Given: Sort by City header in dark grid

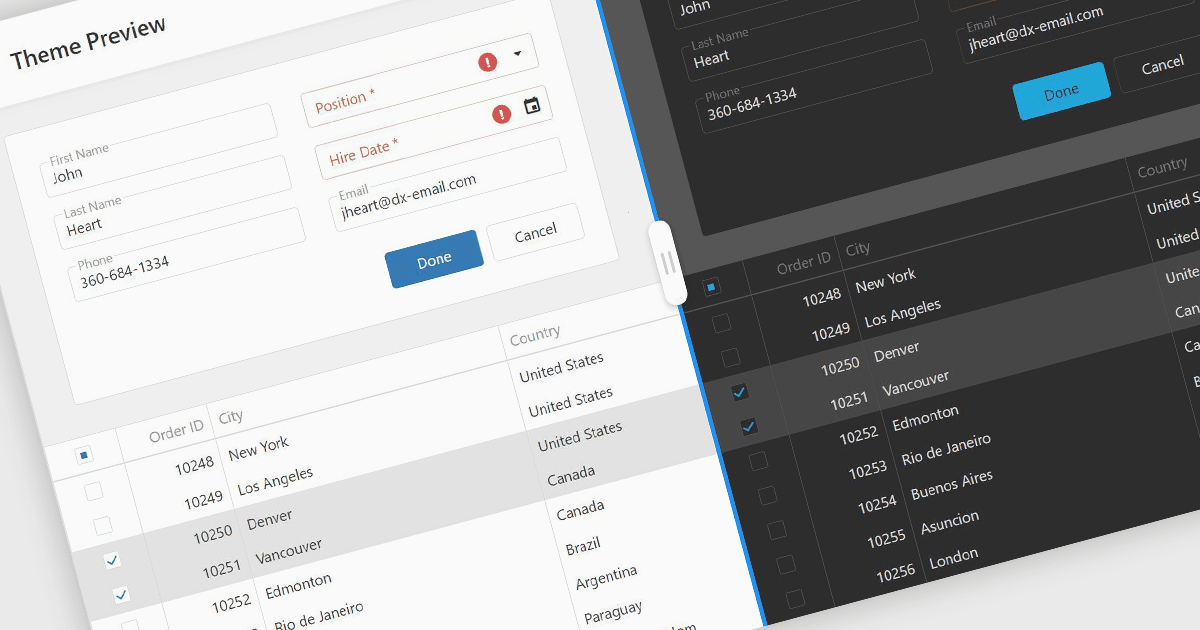Looking at the screenshot, I should (858, 249).
